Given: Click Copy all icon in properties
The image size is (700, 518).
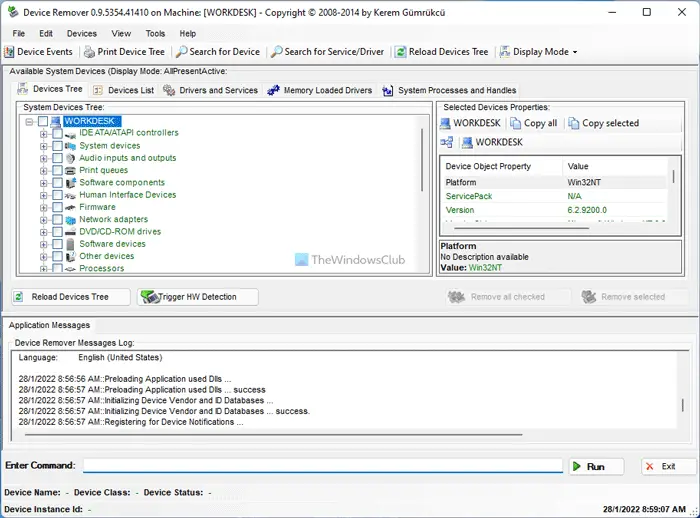Looking at the screenshot, I should [x=516, y=123].
